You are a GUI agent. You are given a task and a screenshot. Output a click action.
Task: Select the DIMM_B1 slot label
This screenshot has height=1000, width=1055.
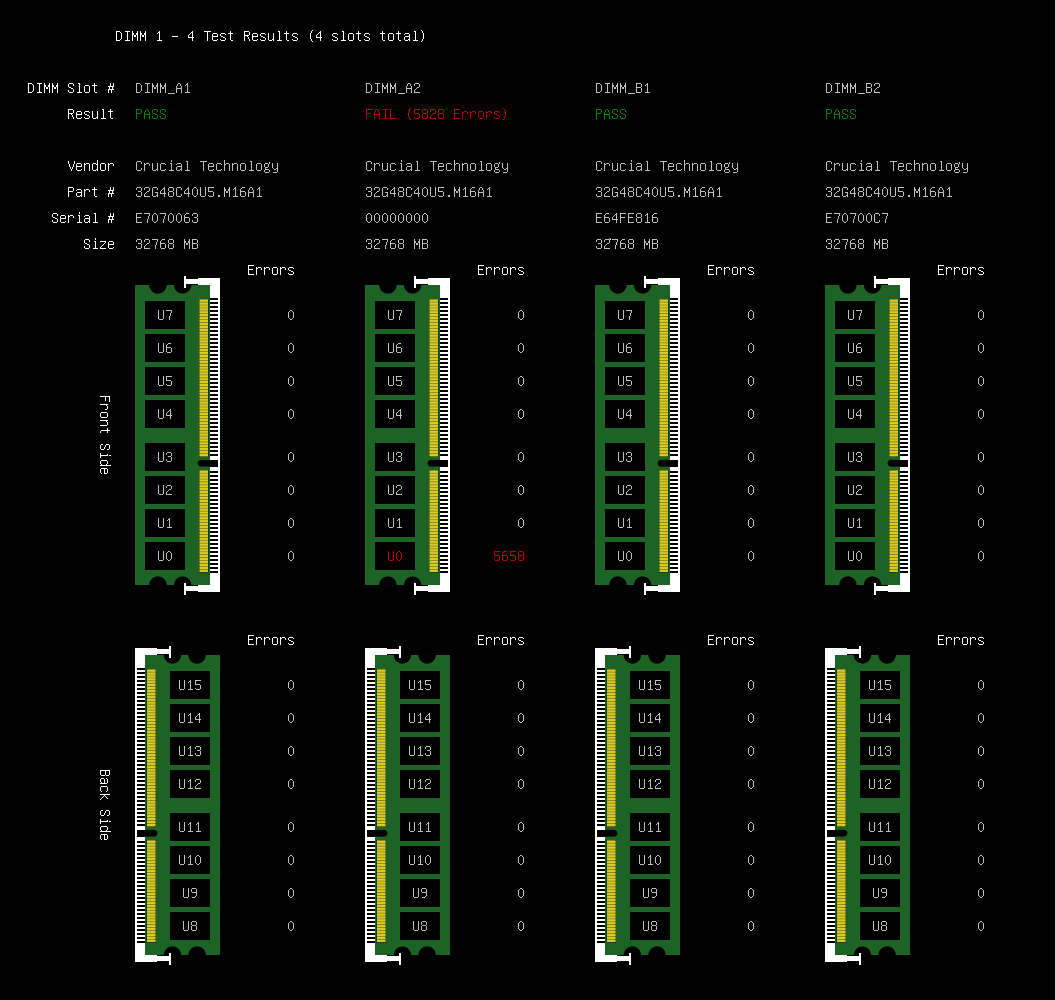[623, 88]
